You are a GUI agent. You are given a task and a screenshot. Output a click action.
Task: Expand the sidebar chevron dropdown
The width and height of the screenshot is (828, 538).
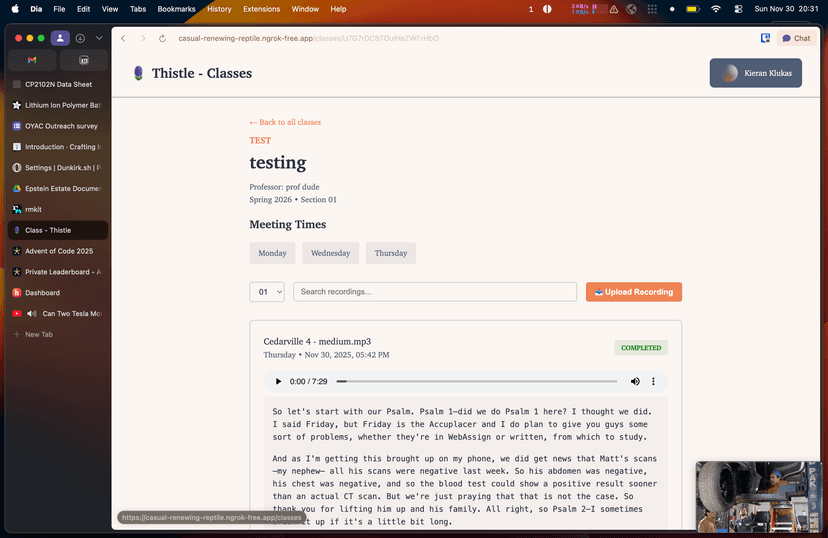pos(99,38)
